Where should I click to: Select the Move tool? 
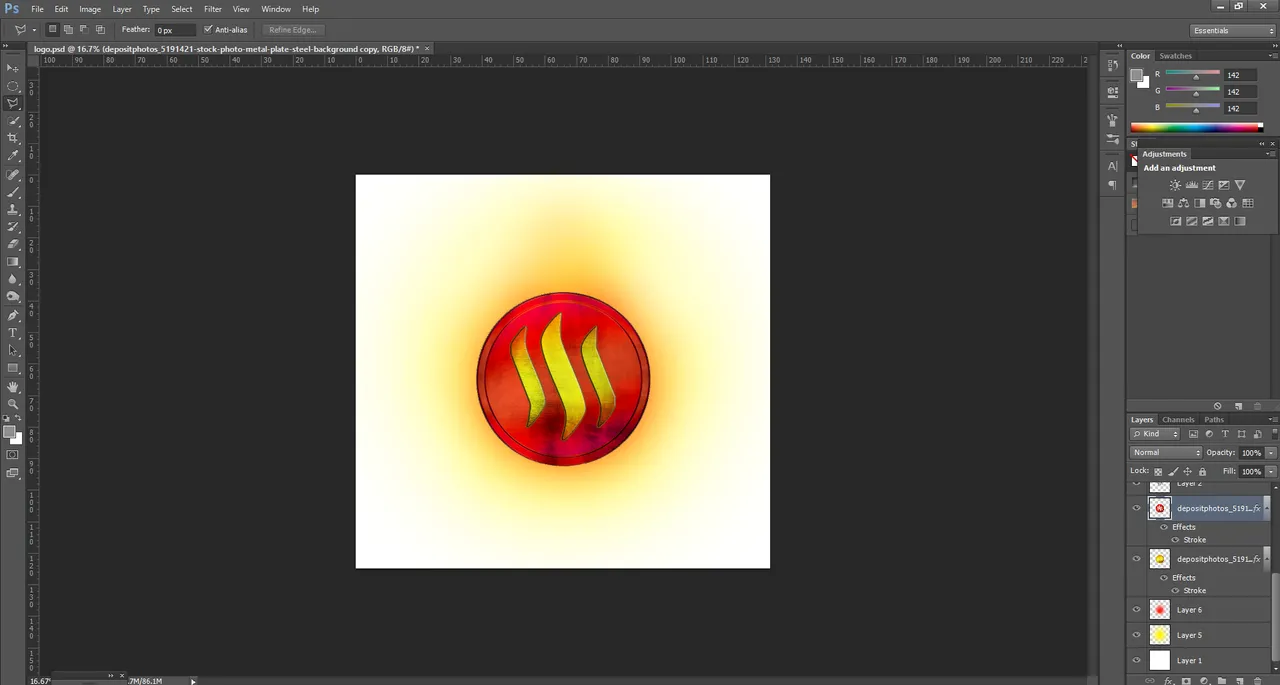pos(13,68)
